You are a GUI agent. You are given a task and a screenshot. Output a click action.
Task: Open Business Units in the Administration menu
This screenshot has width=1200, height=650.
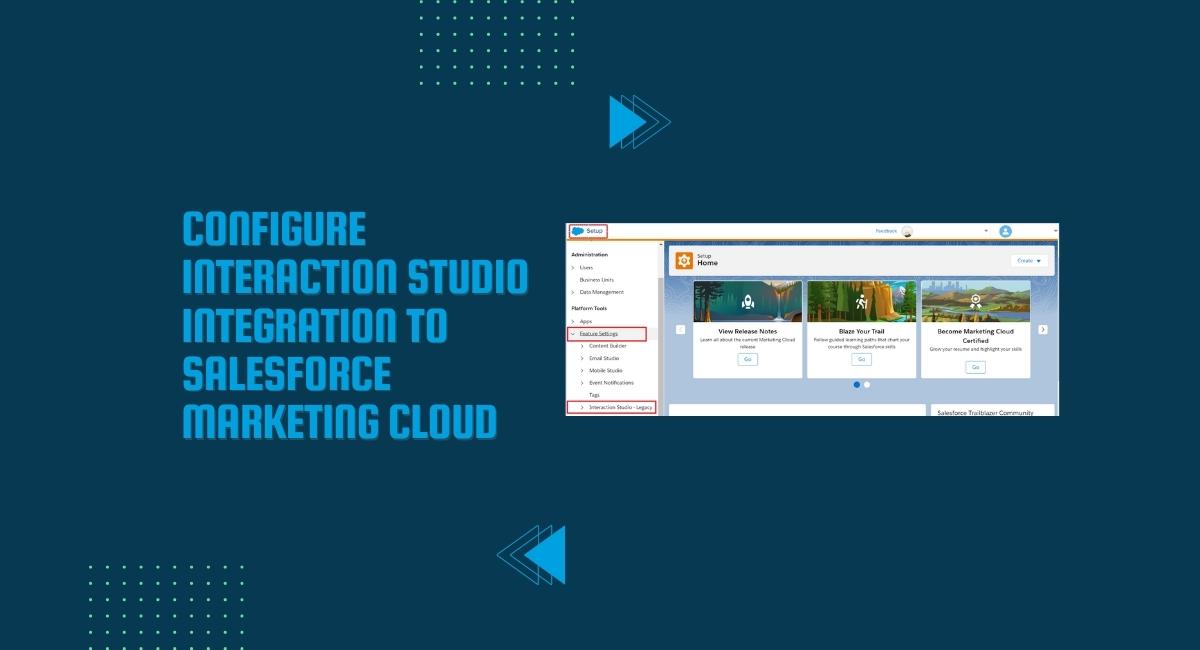point(597,280)
